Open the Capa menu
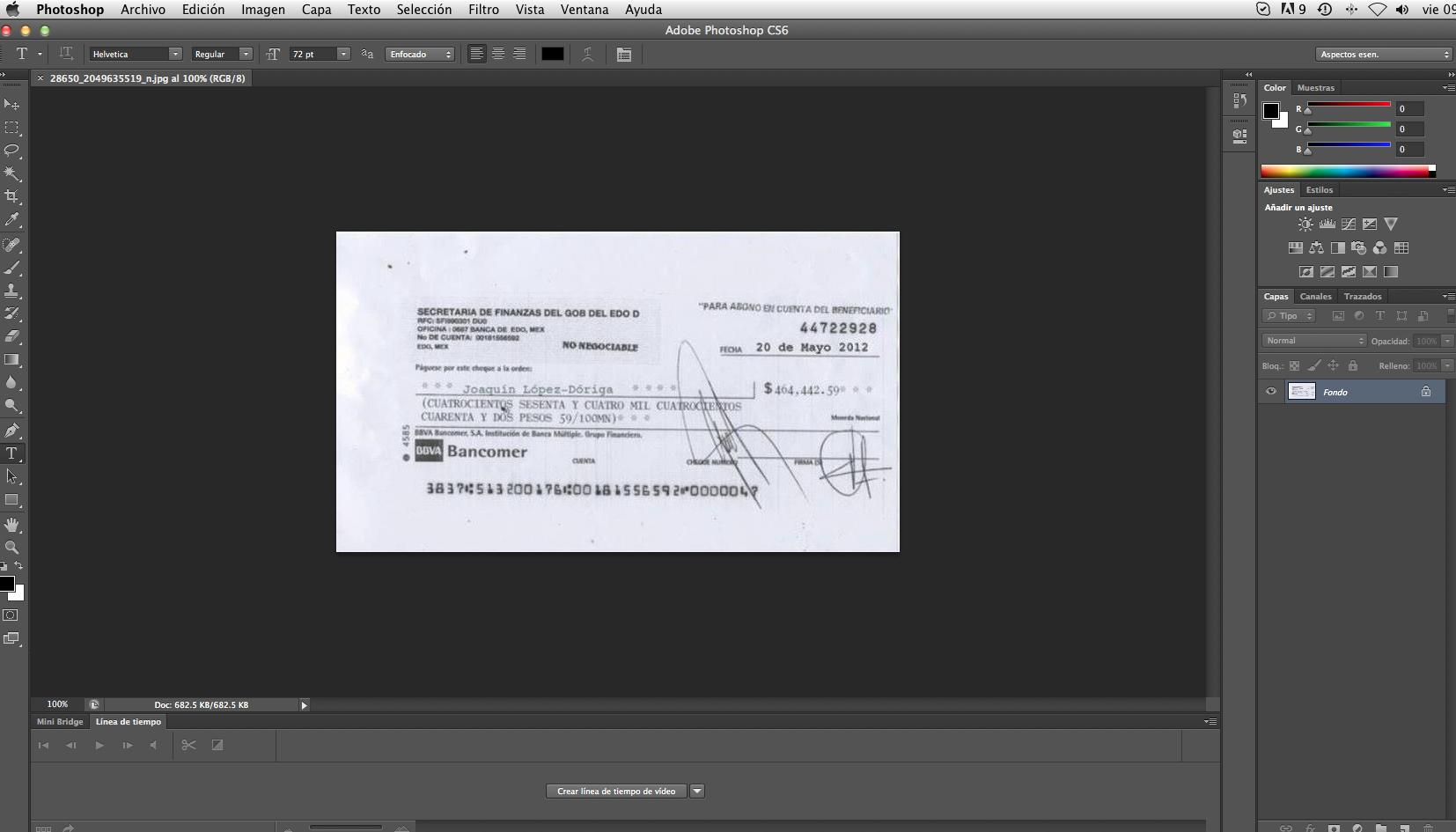This screenshot has height=832, width=1456. [317, 10]
